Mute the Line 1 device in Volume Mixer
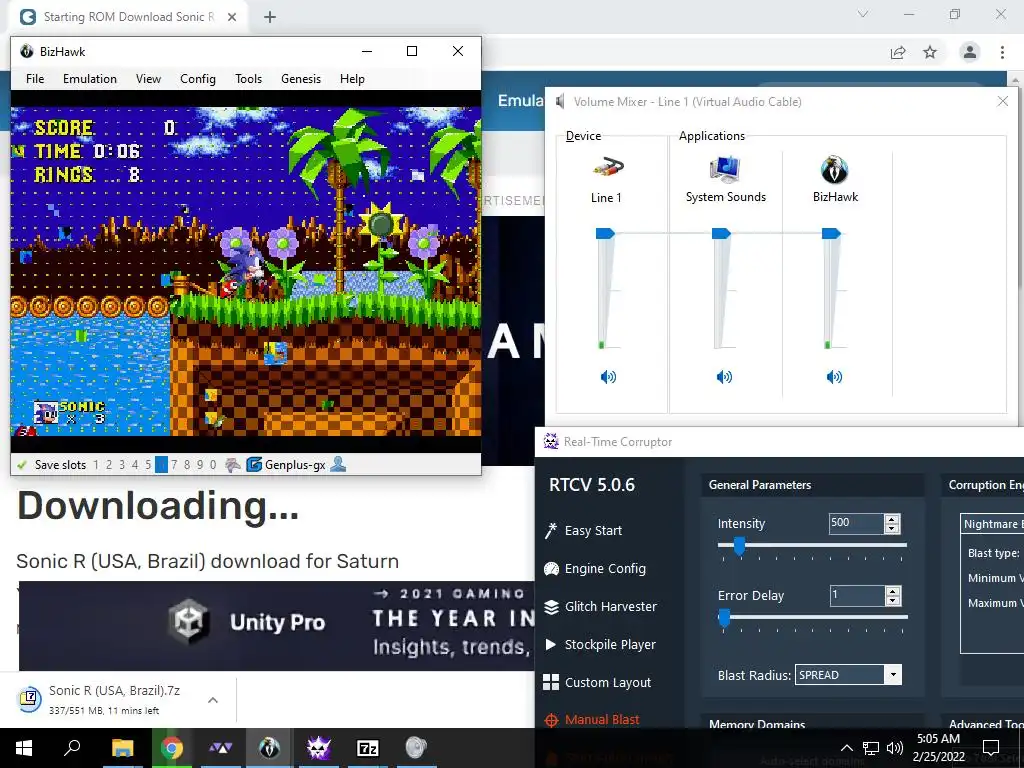The width and height of the screenshot is (1024, 768). point(608,377)
